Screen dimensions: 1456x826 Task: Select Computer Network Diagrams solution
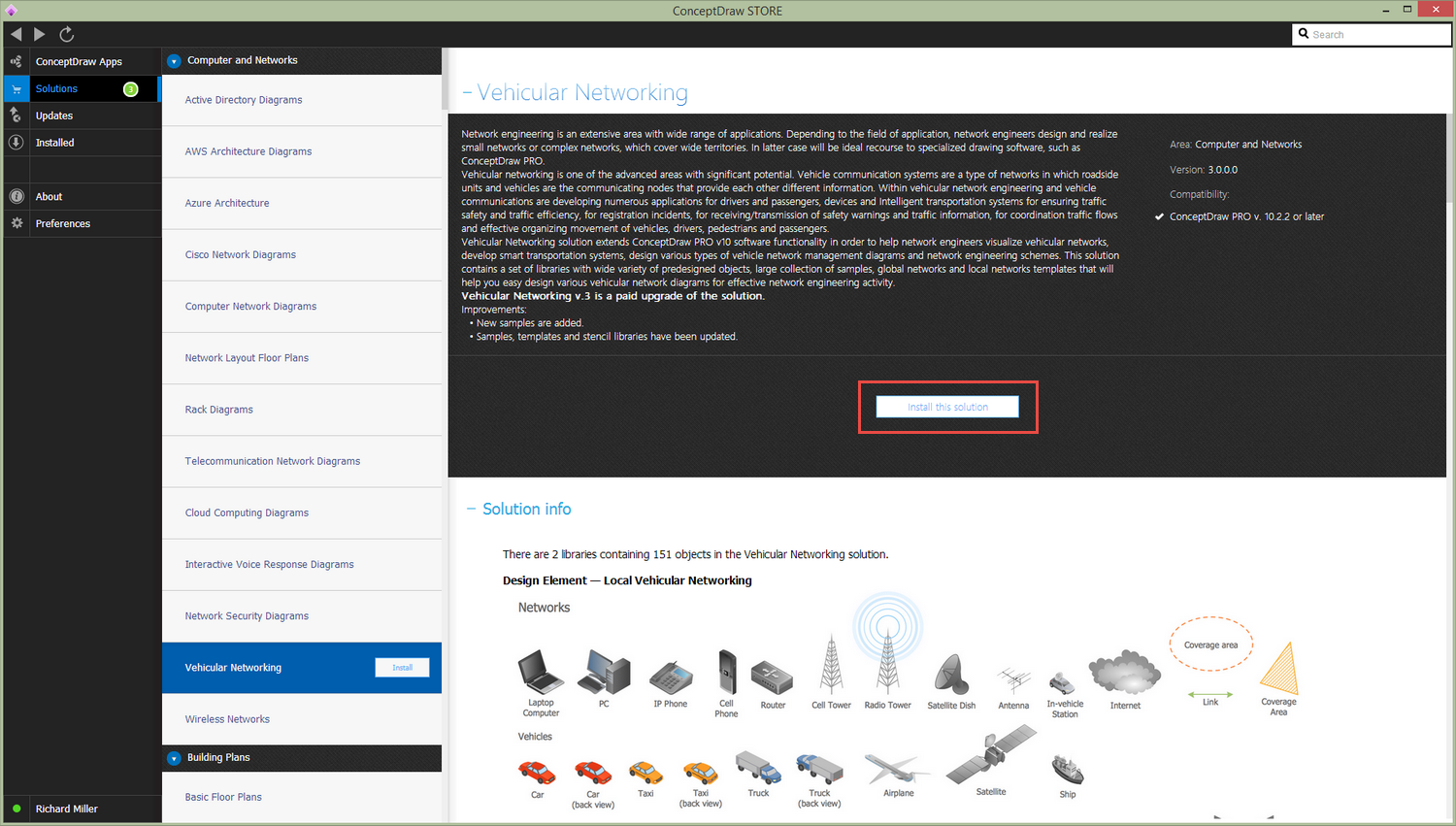point(302,306)
